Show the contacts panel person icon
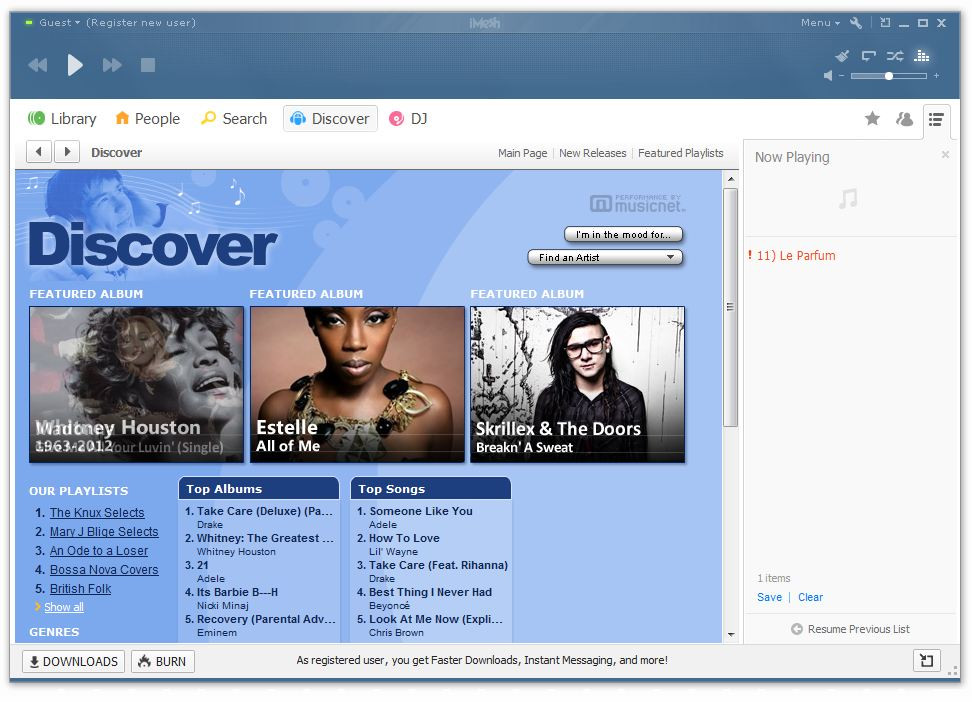 (x=904, y=118)
